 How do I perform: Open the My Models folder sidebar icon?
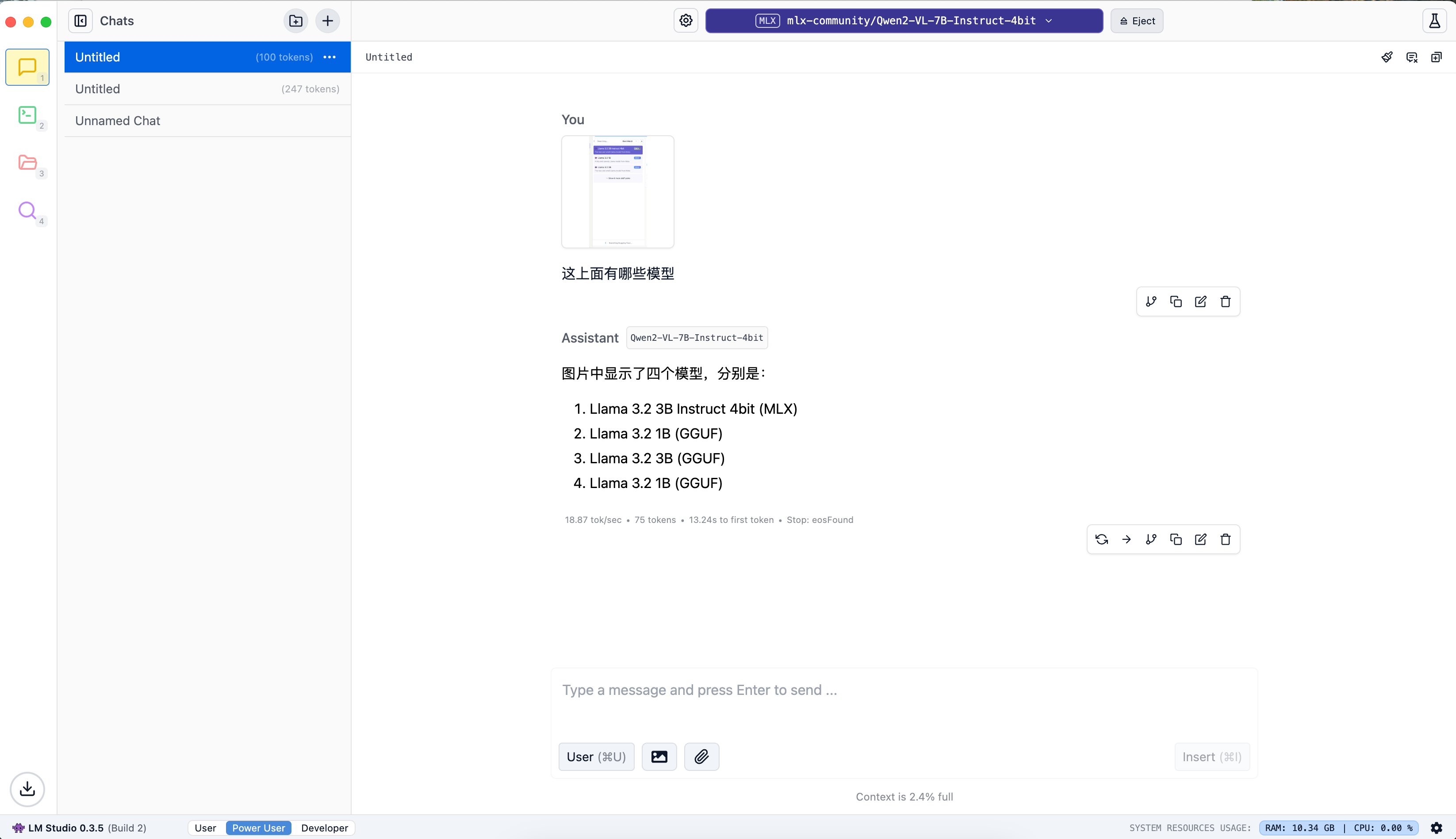click(27, 163)
